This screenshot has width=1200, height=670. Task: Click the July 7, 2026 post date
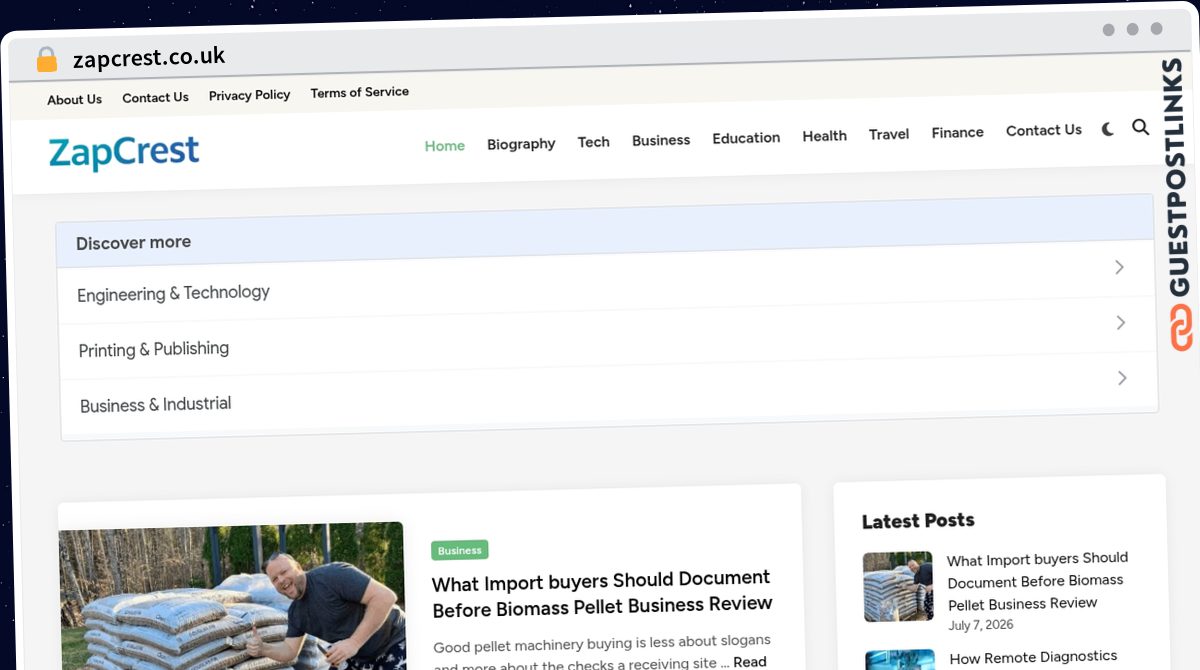(x=981, y=625)
